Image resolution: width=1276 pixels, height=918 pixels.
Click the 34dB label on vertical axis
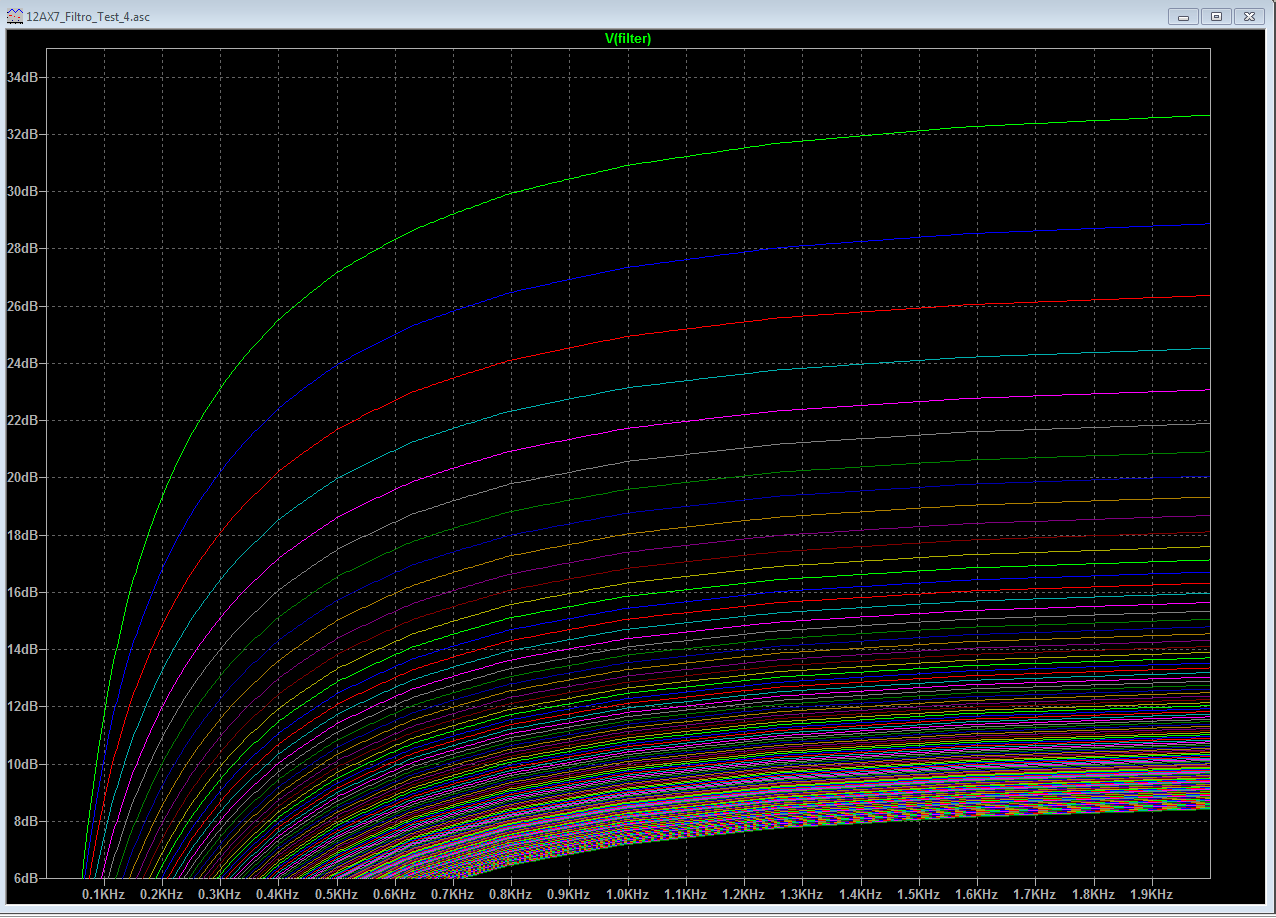tap(22, 77)
